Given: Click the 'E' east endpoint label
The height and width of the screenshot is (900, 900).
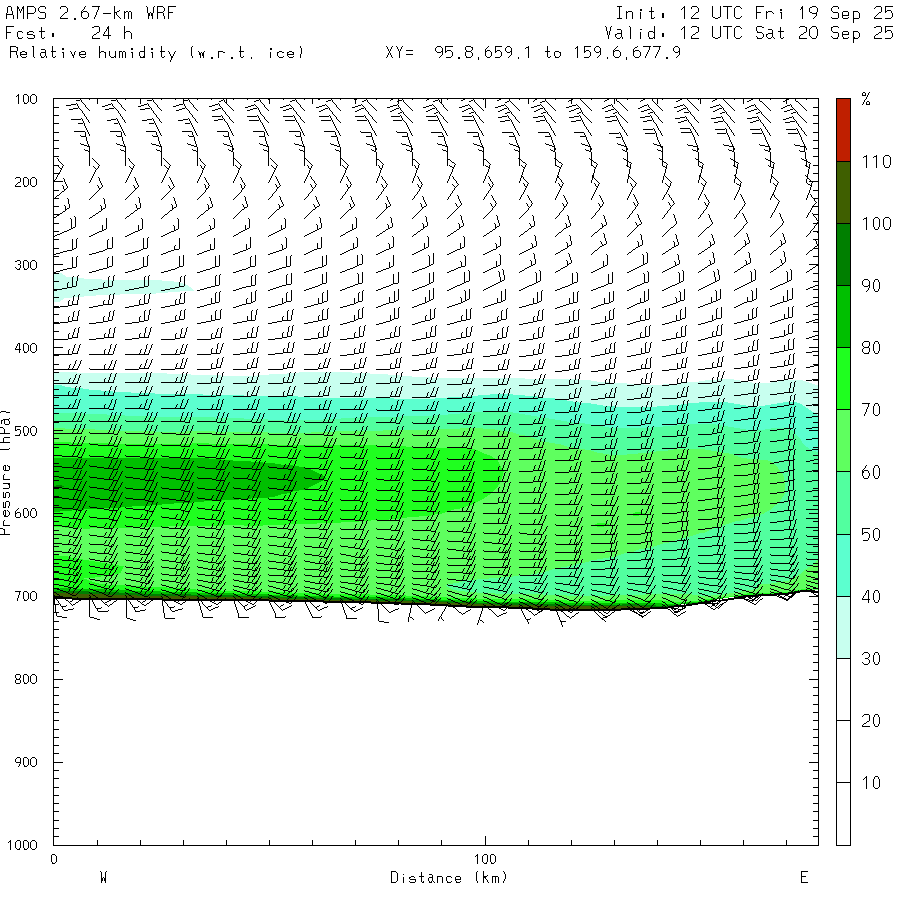Looking at the screenshot, I should pos(804,878).
